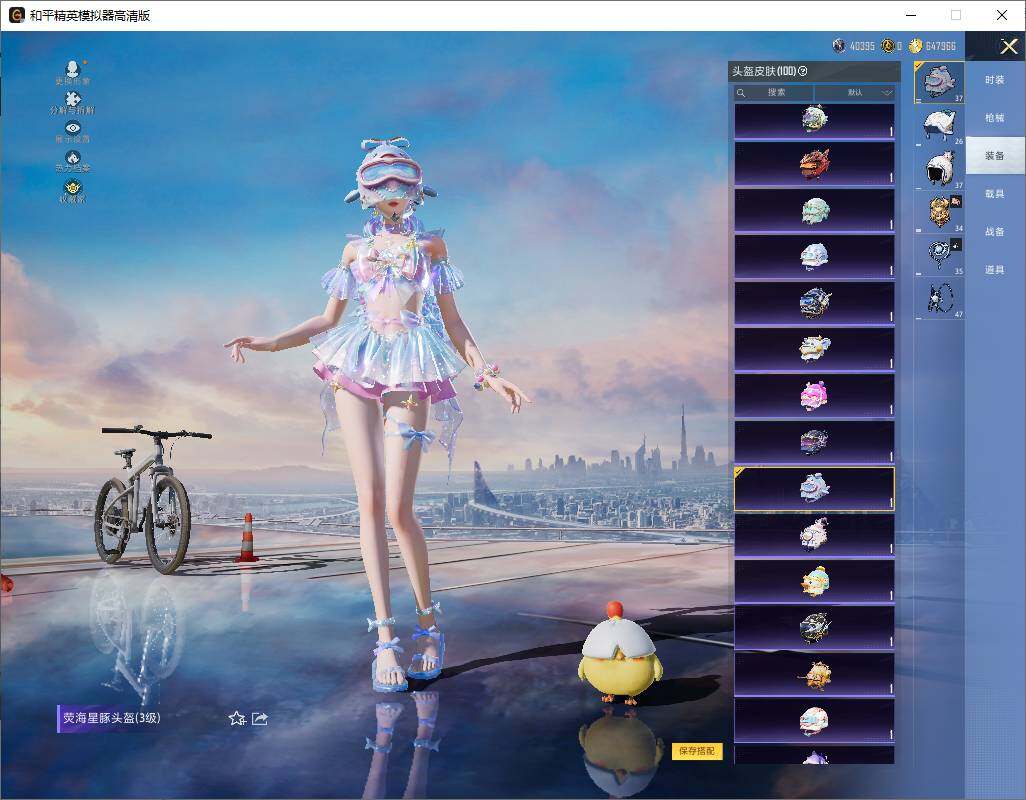1026x800 pixels.
Task: Select the equipped helmet category thumbnail numbered 37
Action: point(939,82)
